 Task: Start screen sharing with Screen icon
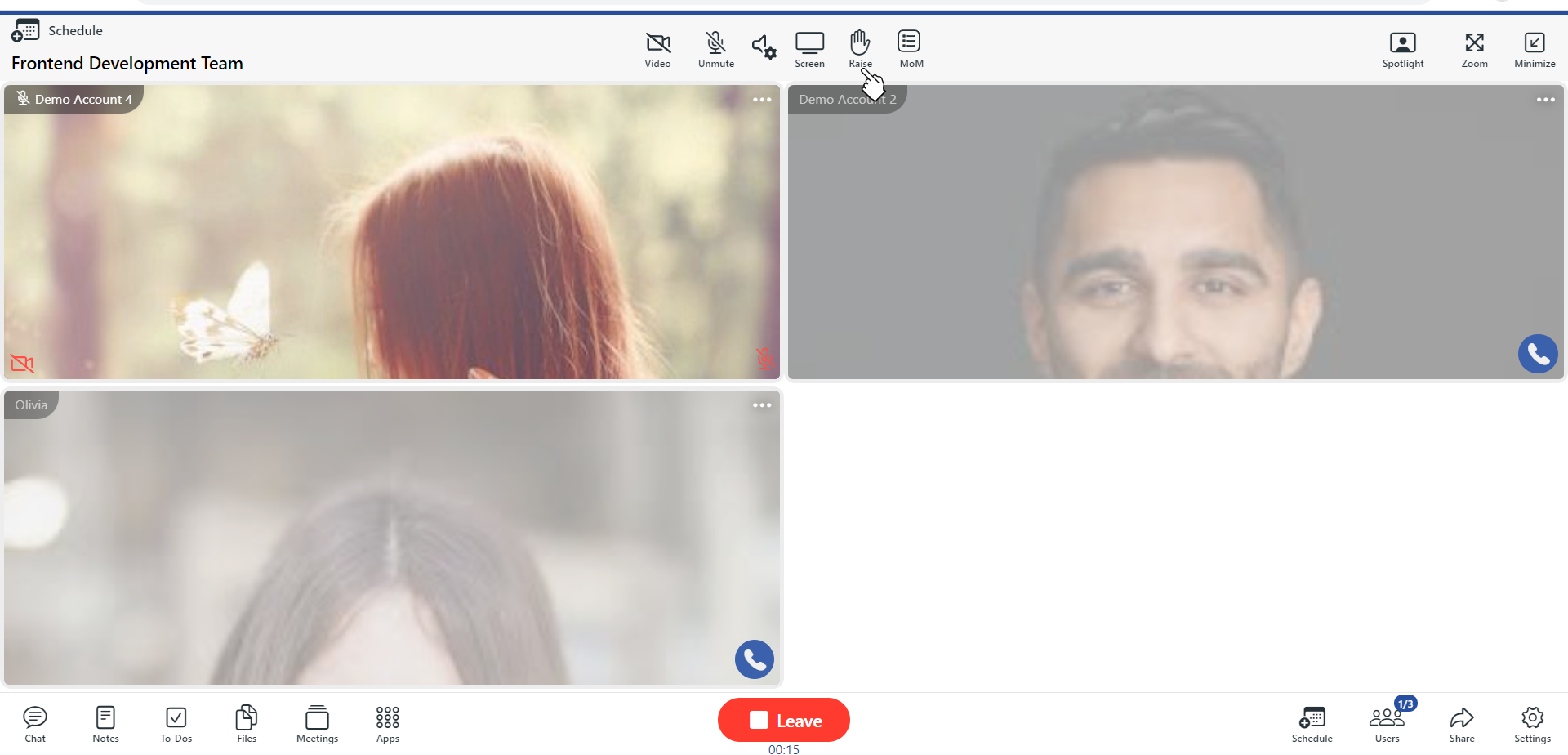coord(809,49)
